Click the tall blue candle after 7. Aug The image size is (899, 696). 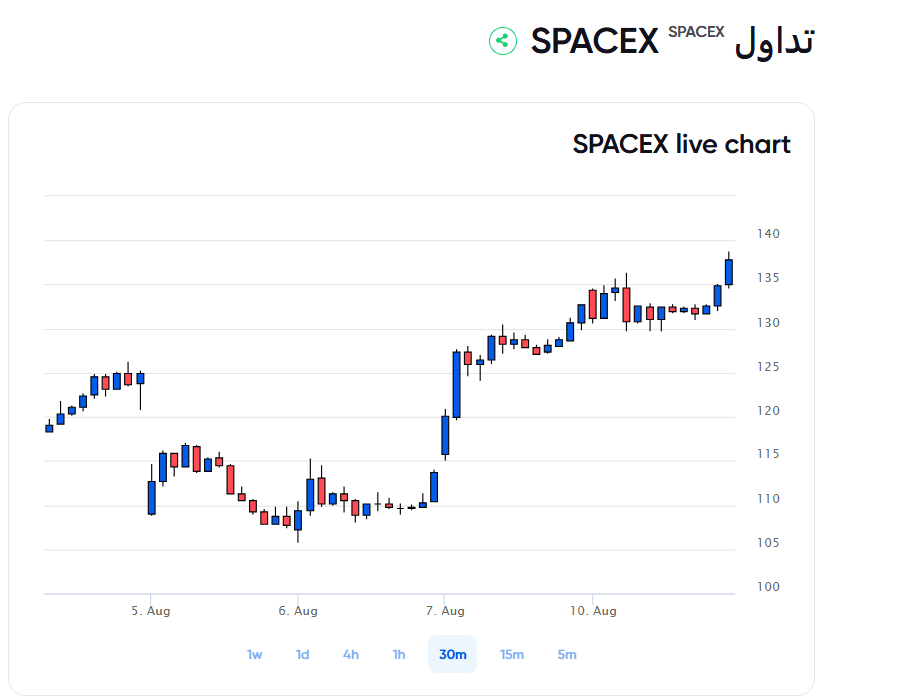click(456, 385)
